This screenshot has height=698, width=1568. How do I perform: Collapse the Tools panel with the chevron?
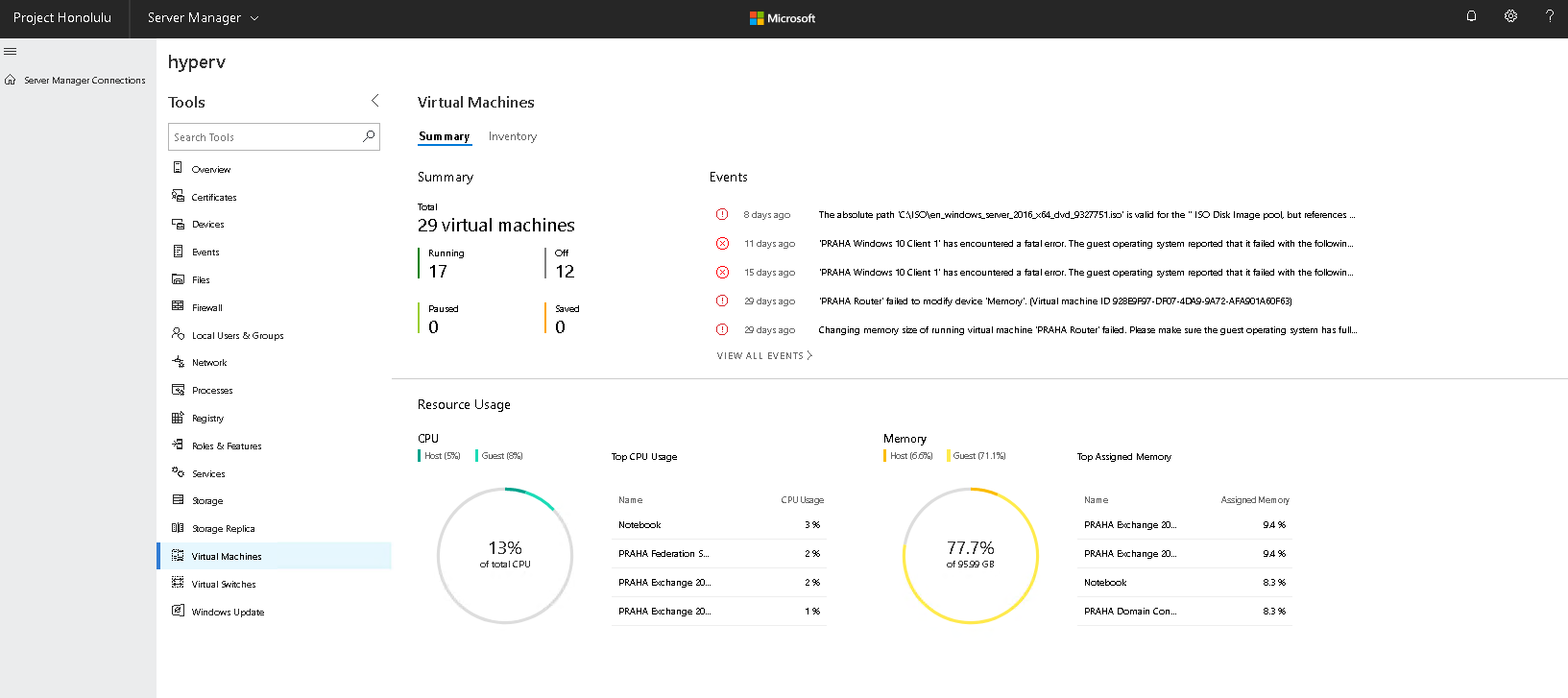pyautogui.click(x=375, y=100)
